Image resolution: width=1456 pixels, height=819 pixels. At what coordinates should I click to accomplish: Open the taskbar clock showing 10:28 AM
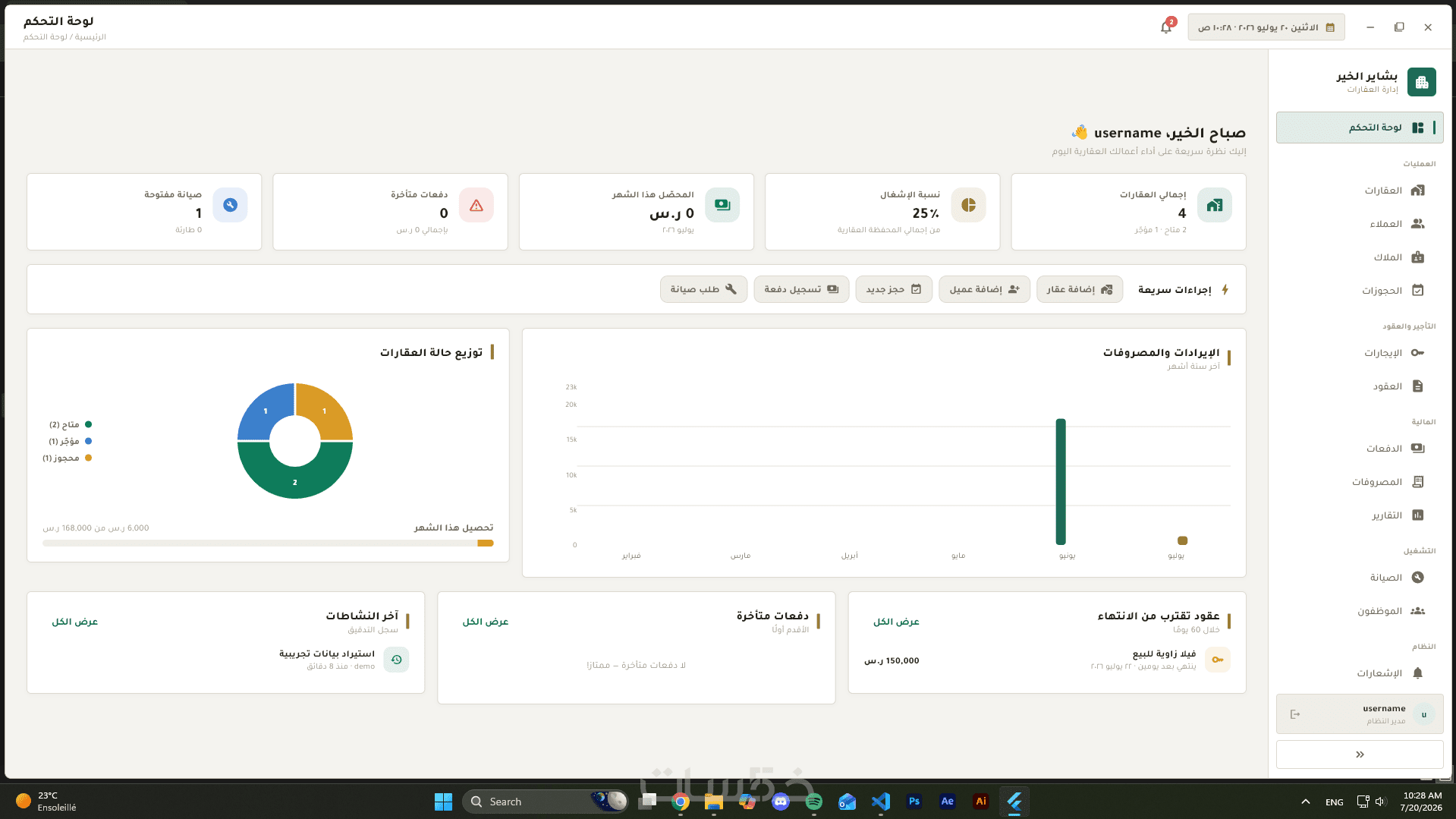click(1422, 802)
